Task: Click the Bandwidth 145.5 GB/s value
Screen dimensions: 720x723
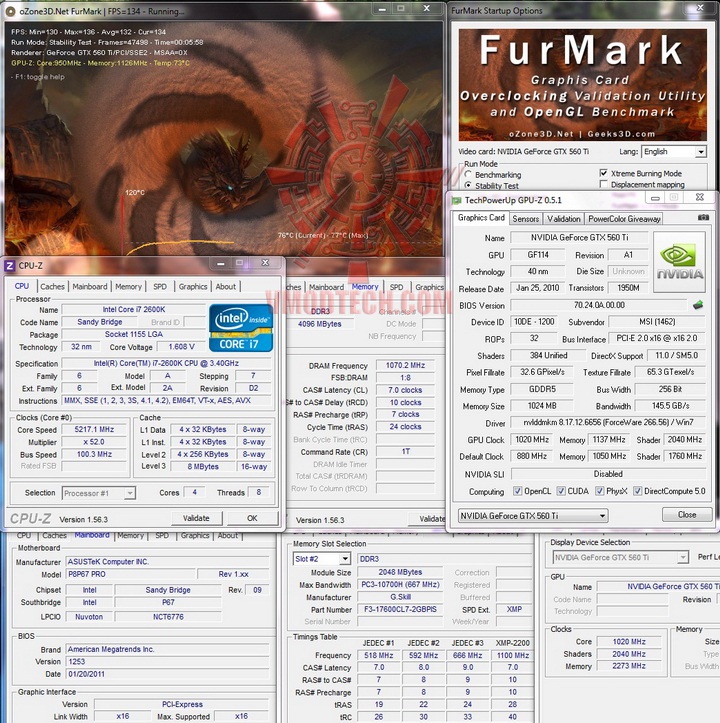Action: click(670, 405)
